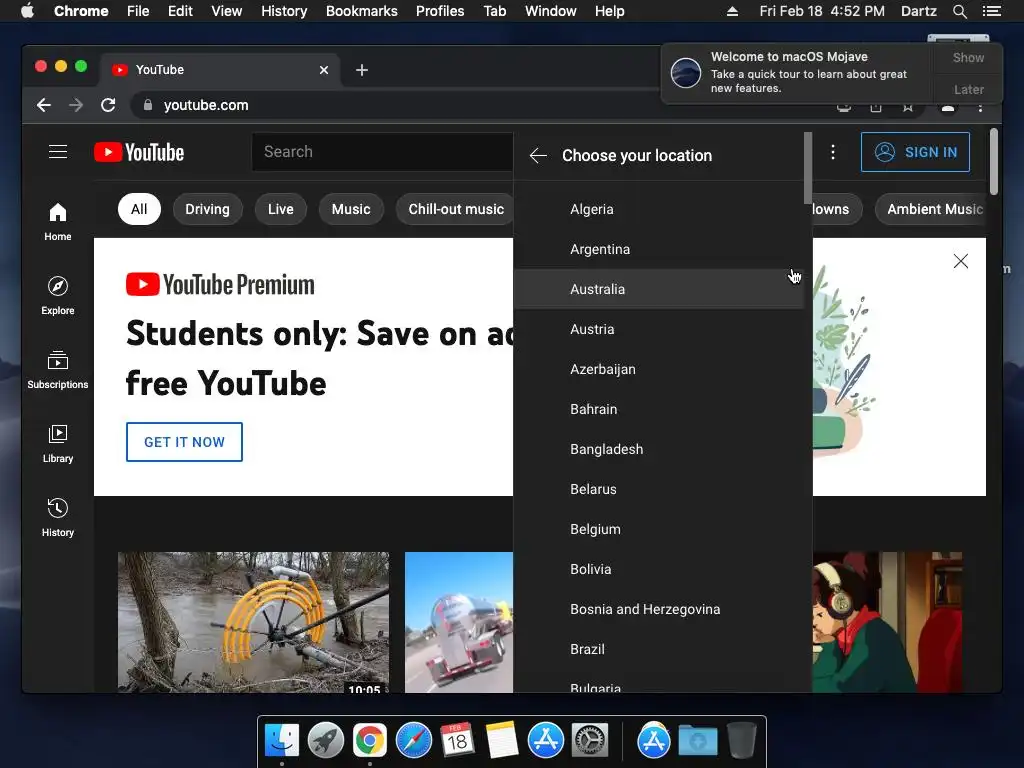The image size is (1024, 768).
Task: Click the YouTube logo
Action: click(139, 152)
